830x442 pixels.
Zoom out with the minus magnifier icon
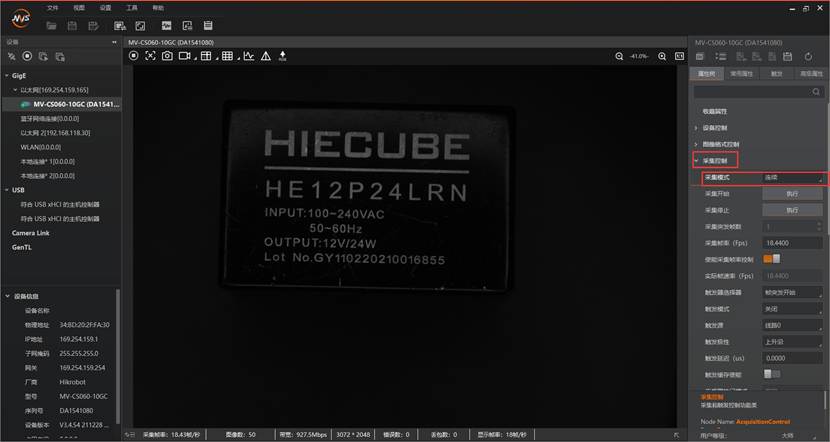pyautogui.click(x=619, y=56)
